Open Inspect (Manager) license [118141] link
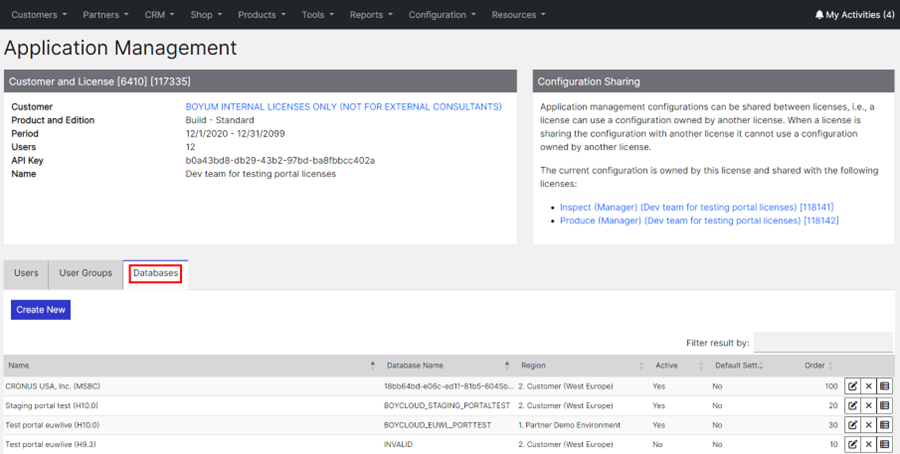This screenshot has height=454, width=900. tap(697, 207)
